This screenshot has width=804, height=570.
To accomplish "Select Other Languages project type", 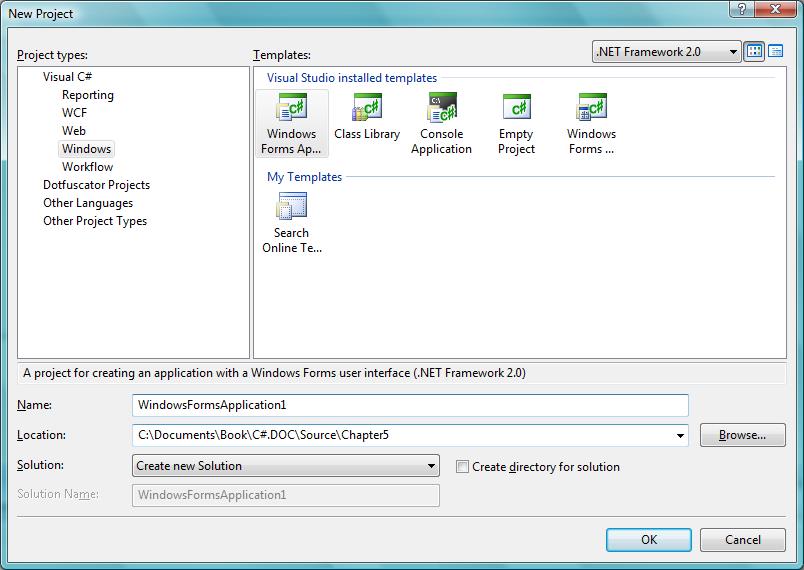I will click(88, 203).
